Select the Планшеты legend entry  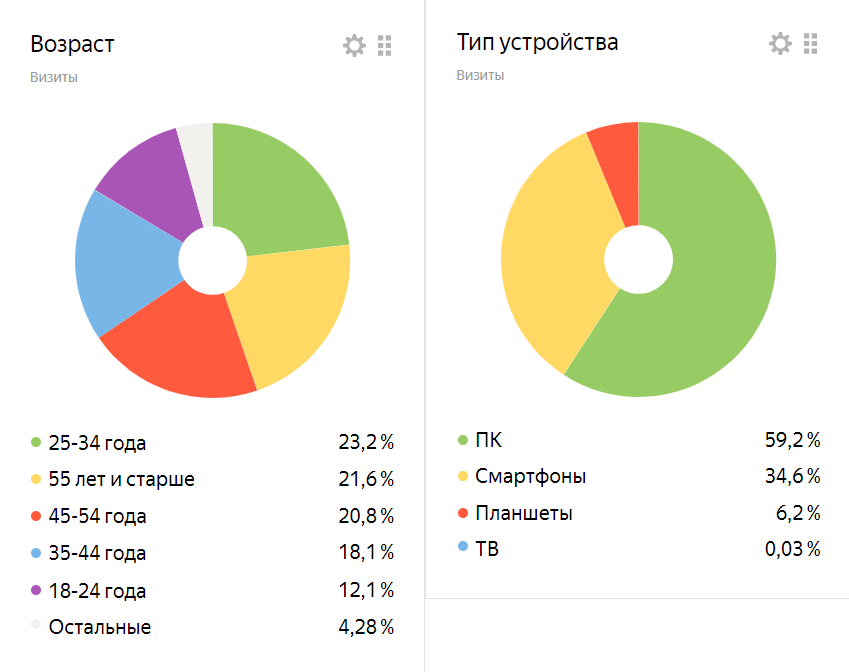(x=524, y=513)
